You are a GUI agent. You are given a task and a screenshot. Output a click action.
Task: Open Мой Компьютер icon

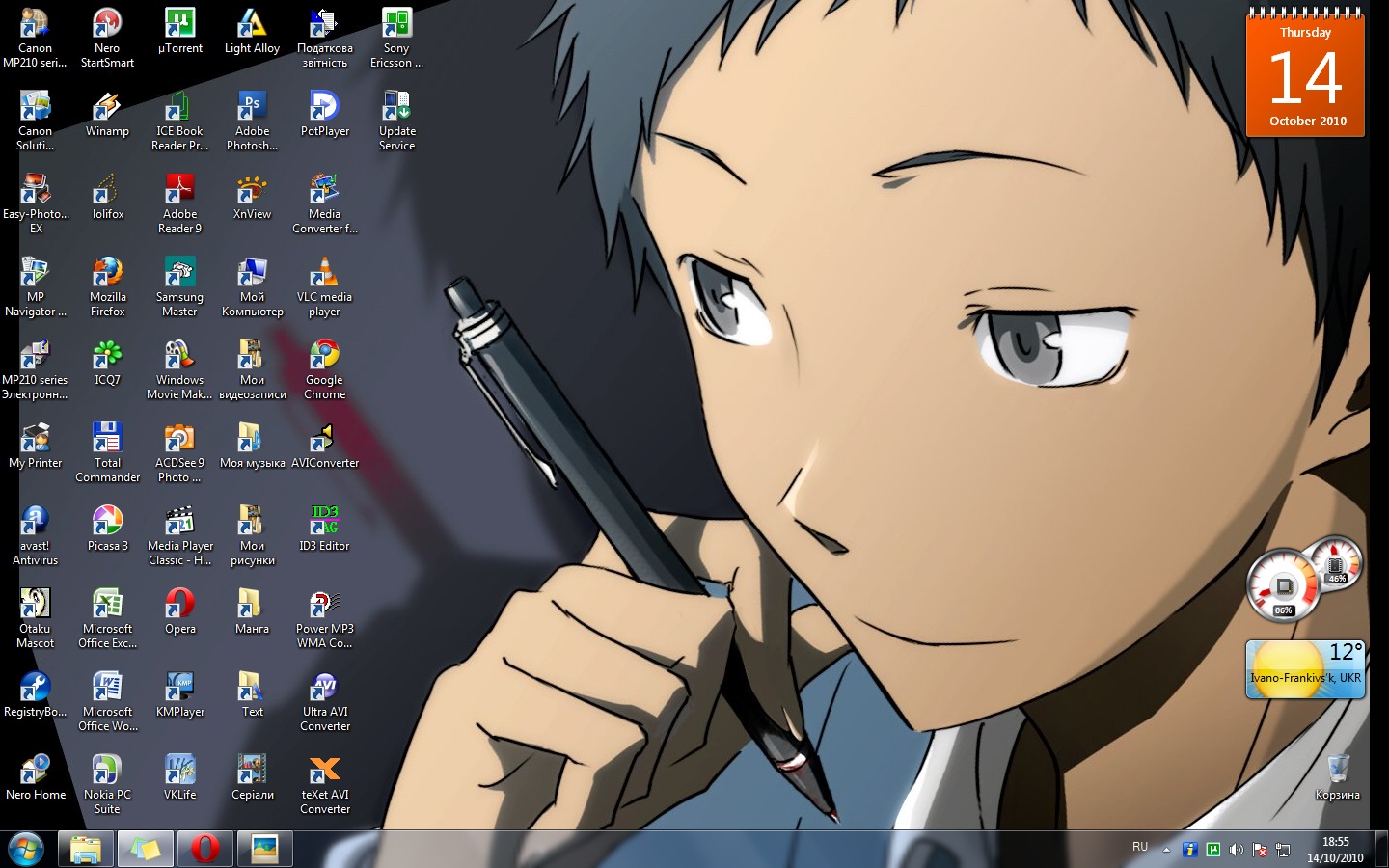(252, 287)
